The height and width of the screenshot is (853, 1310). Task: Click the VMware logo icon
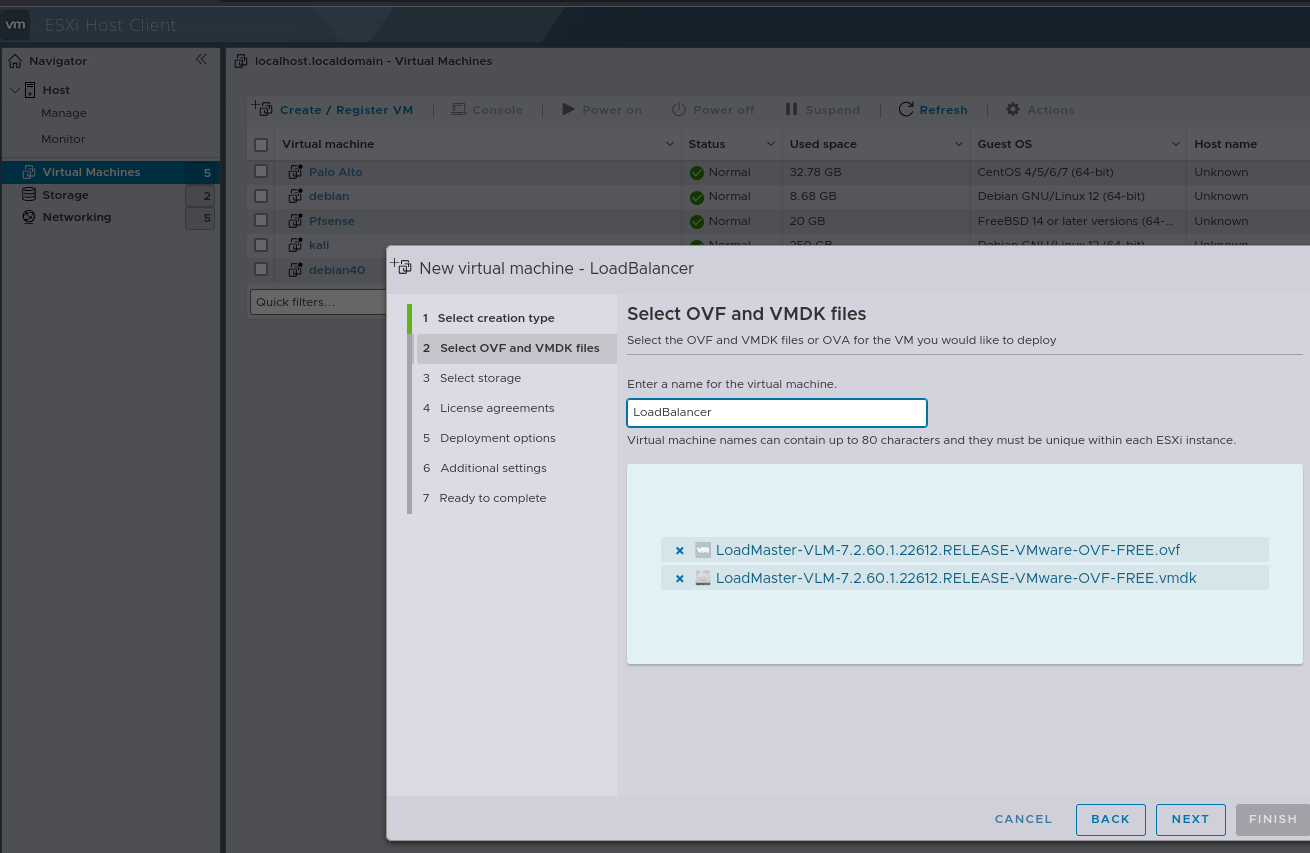[x=16, y=24]
